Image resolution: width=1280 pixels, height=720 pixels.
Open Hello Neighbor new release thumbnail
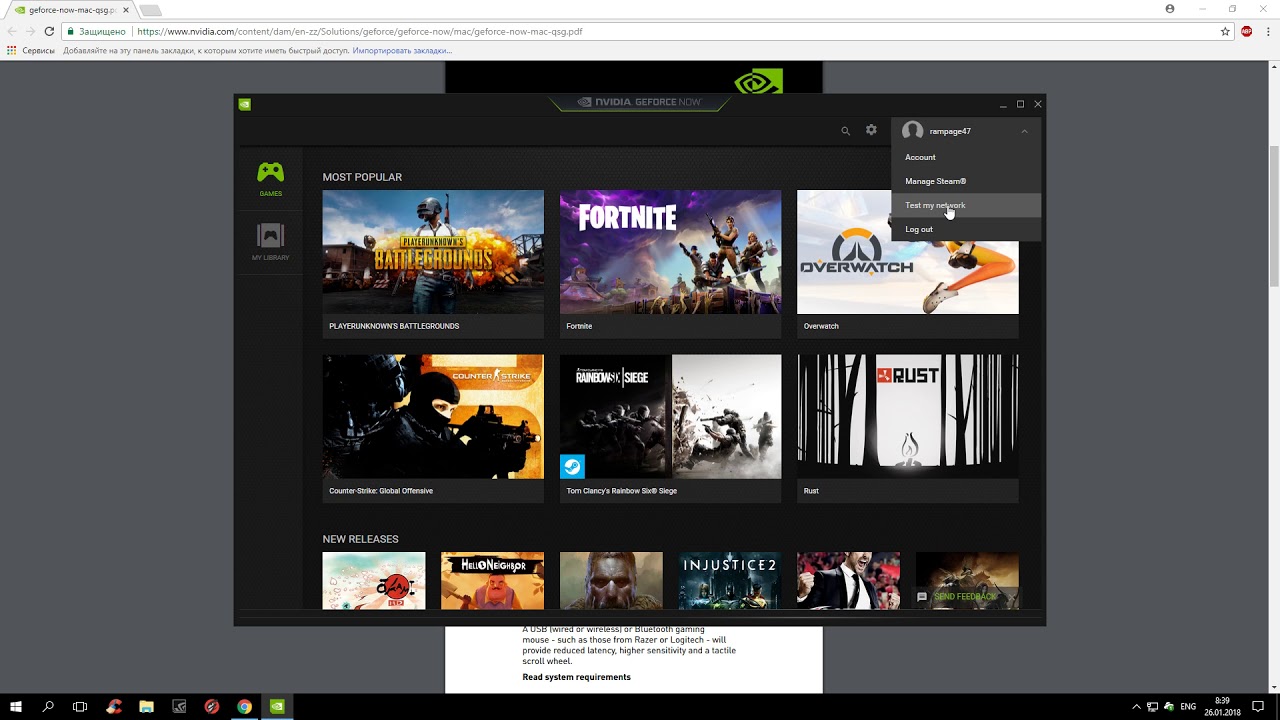point(492,580)
